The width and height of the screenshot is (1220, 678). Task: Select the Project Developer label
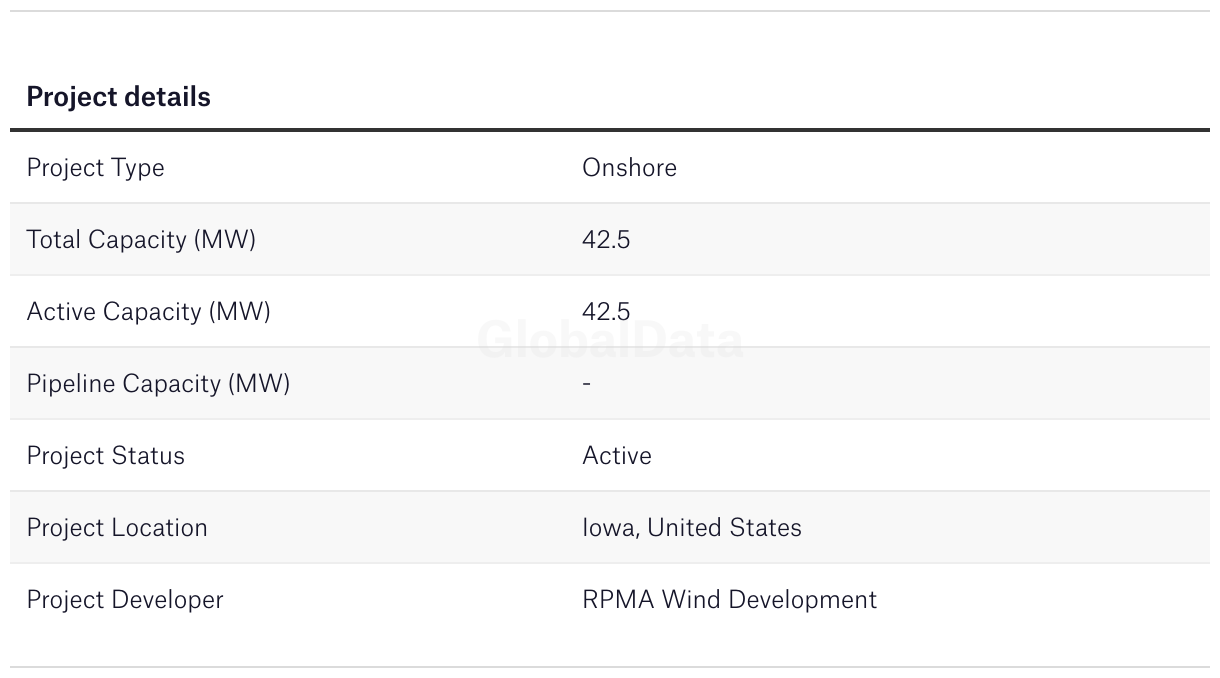pyautogui.click(x=125, y=600)
